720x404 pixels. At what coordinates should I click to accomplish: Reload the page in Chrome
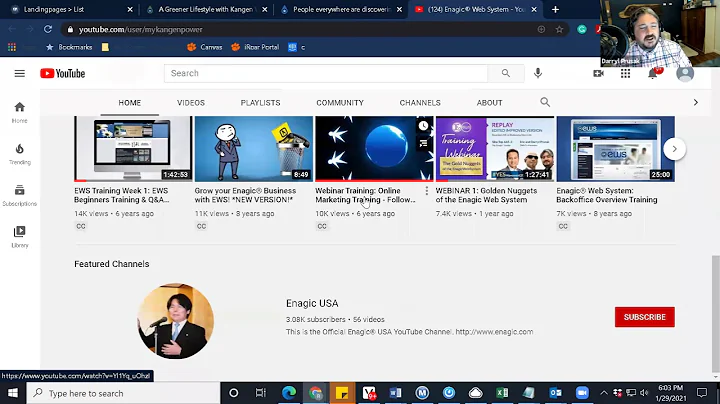(x=48, y=29)
